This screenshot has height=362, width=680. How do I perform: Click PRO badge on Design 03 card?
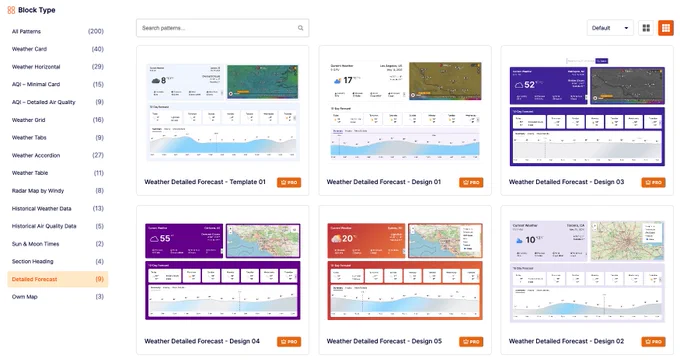[x=653, y=183]
